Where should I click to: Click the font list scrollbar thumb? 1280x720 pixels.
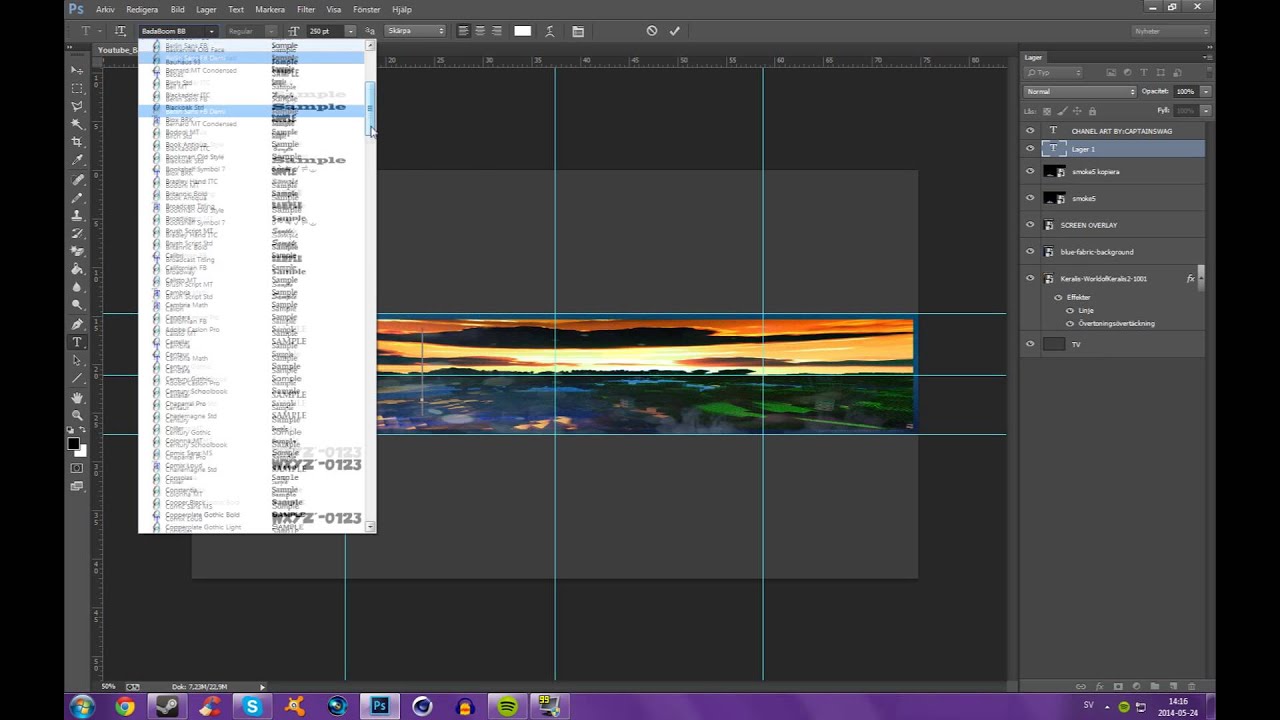(370, 107)
